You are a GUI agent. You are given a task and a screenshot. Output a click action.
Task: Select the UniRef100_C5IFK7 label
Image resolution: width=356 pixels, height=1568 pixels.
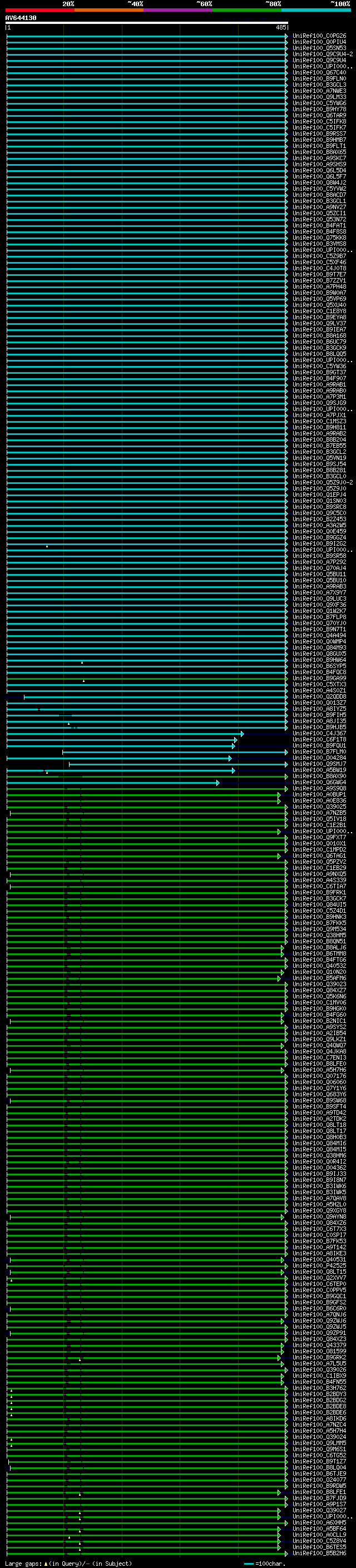click(x=319, y=127)
